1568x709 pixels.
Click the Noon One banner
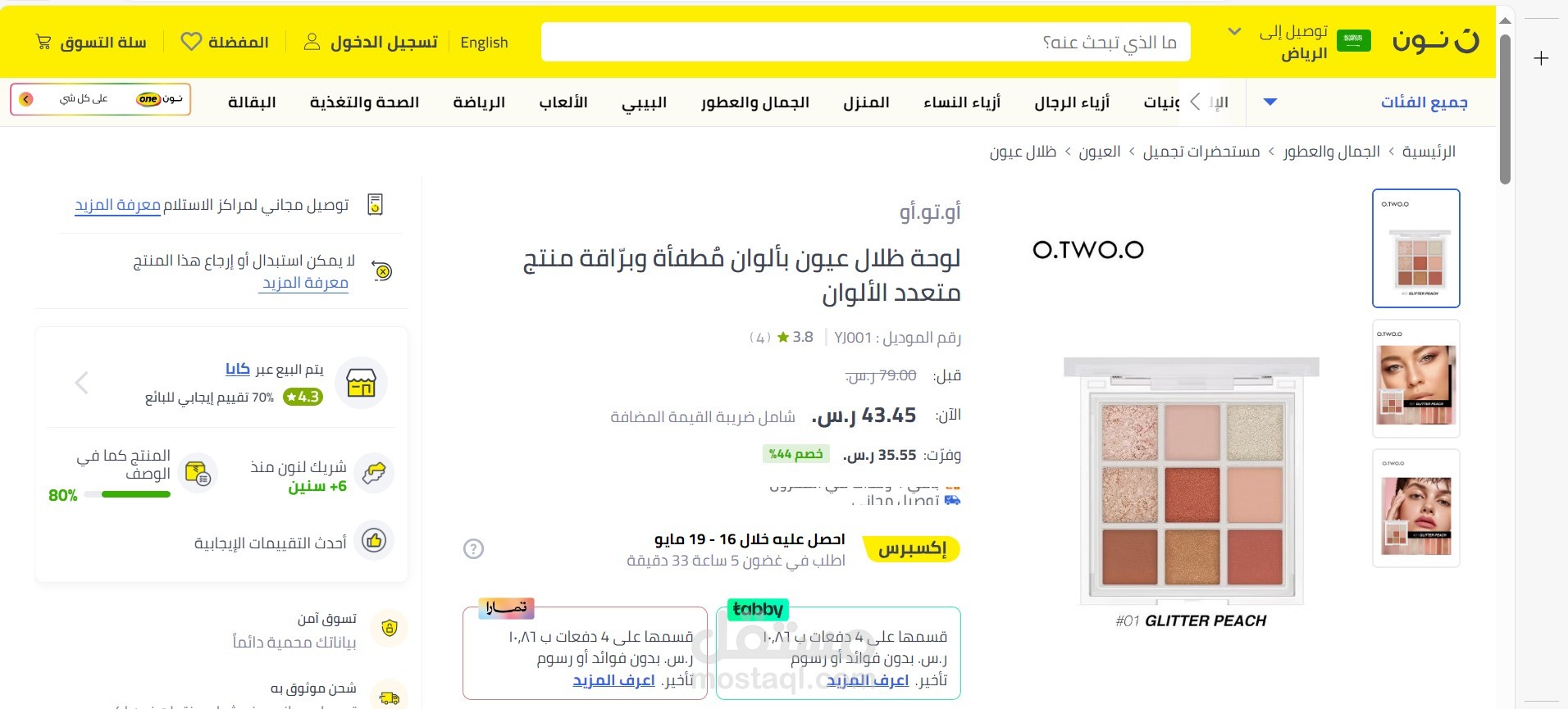point(101,99)
